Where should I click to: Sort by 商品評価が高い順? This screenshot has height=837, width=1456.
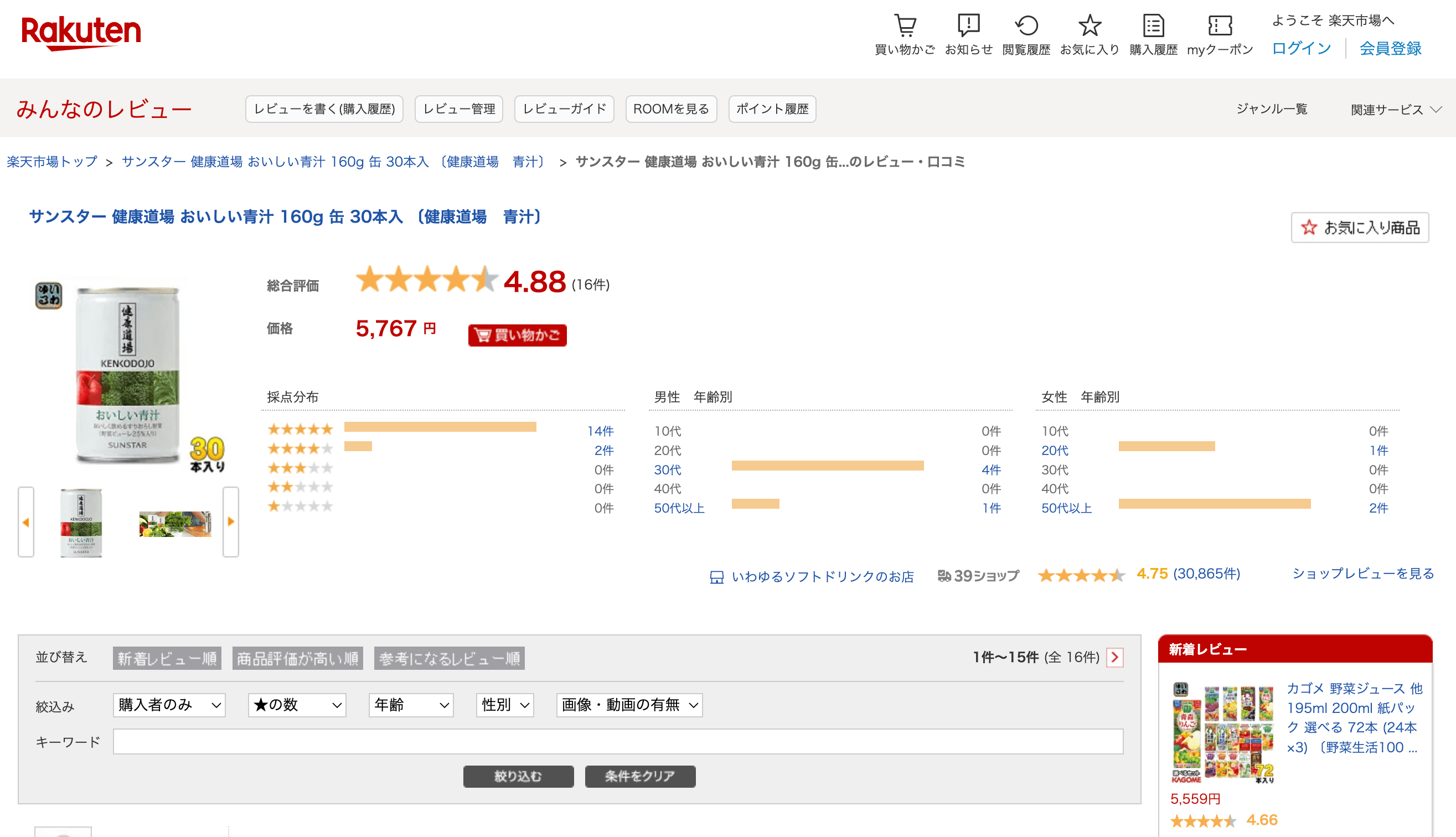298,658
